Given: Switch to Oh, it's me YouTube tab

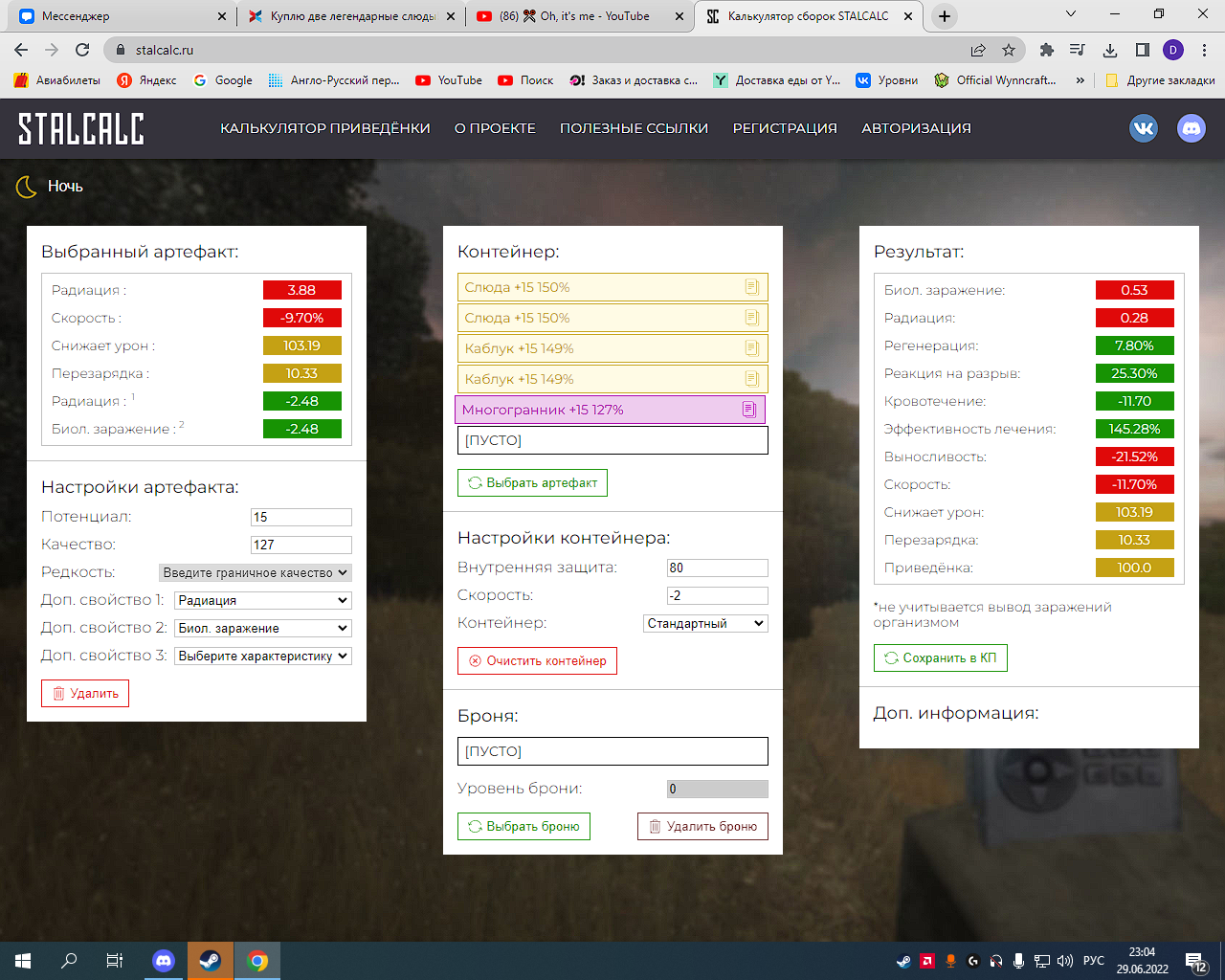Looking at the screenshot, I should click(x=579, y=16).
